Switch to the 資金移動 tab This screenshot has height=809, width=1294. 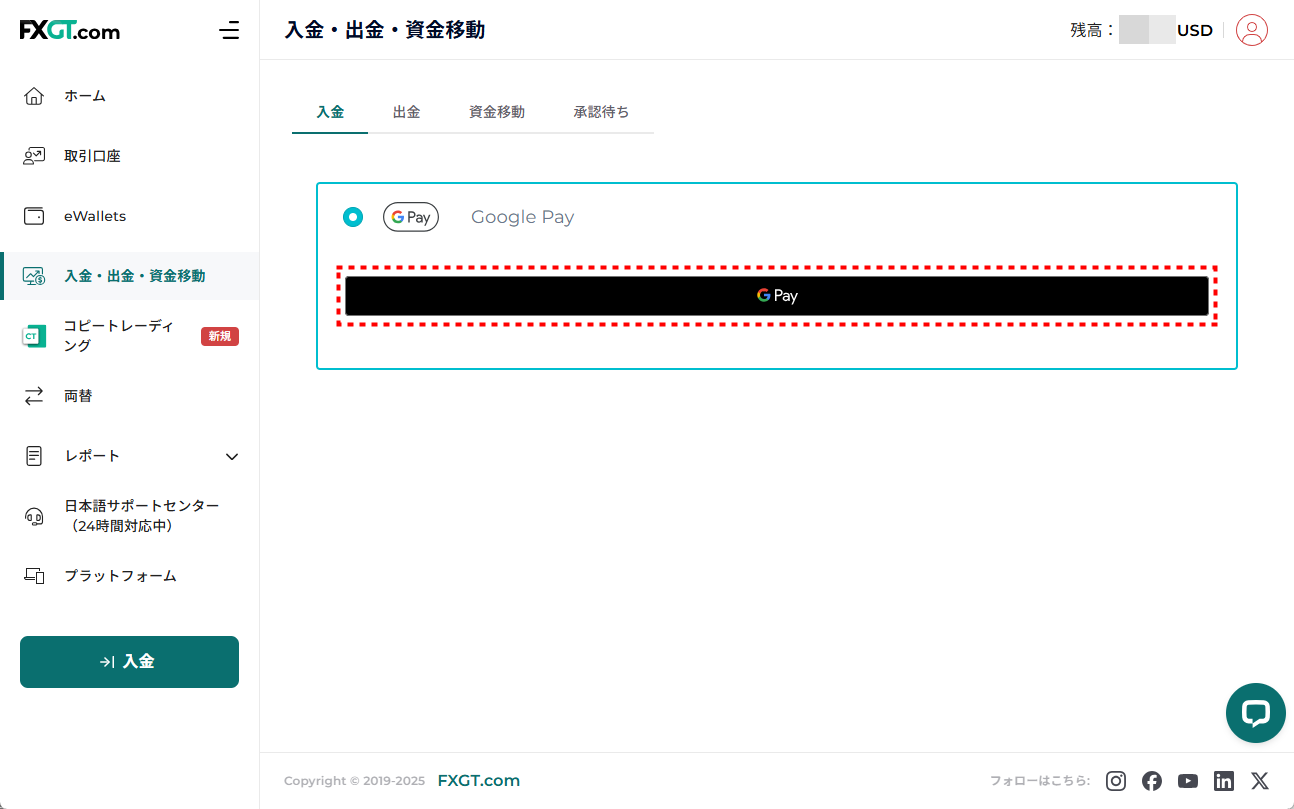coord(497,112)
